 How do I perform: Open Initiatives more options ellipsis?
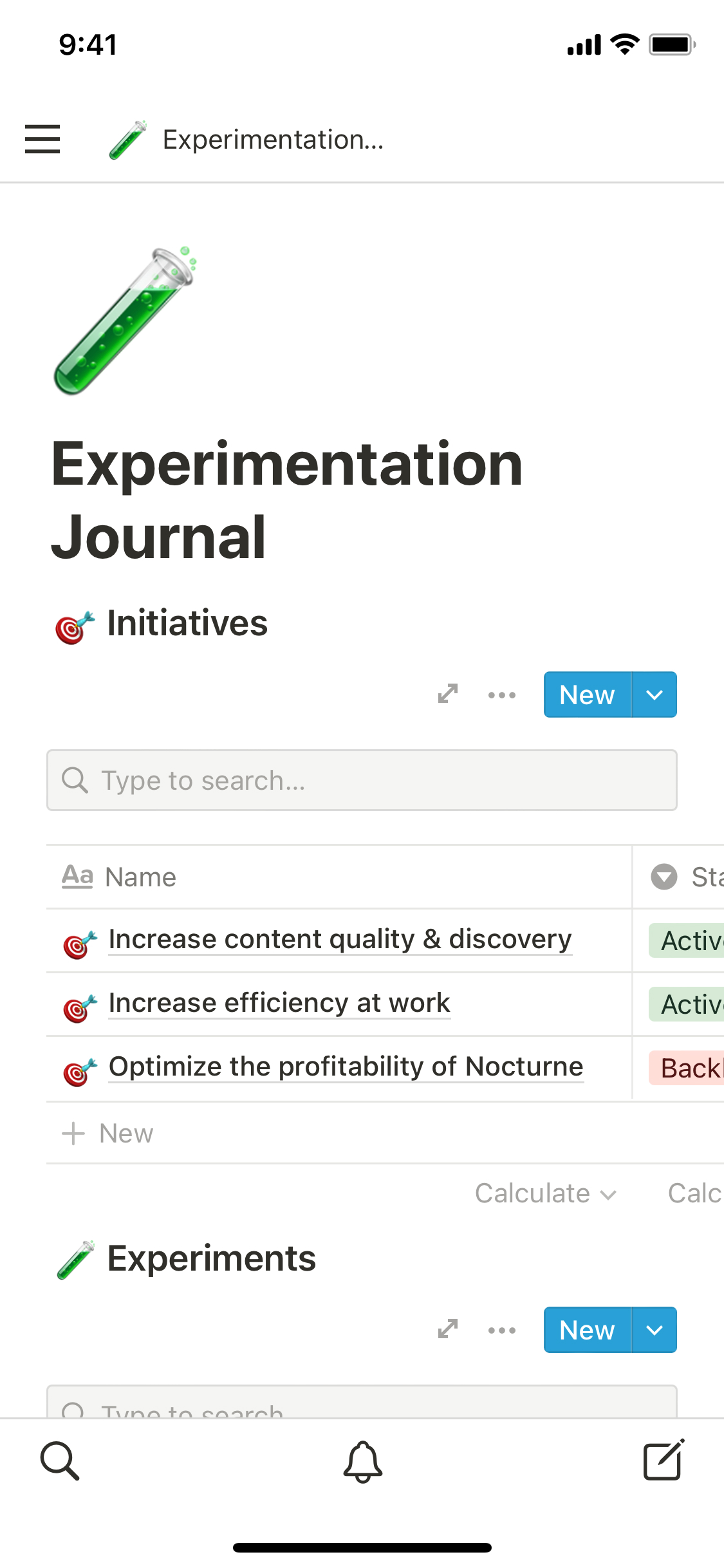pos(502,695)
